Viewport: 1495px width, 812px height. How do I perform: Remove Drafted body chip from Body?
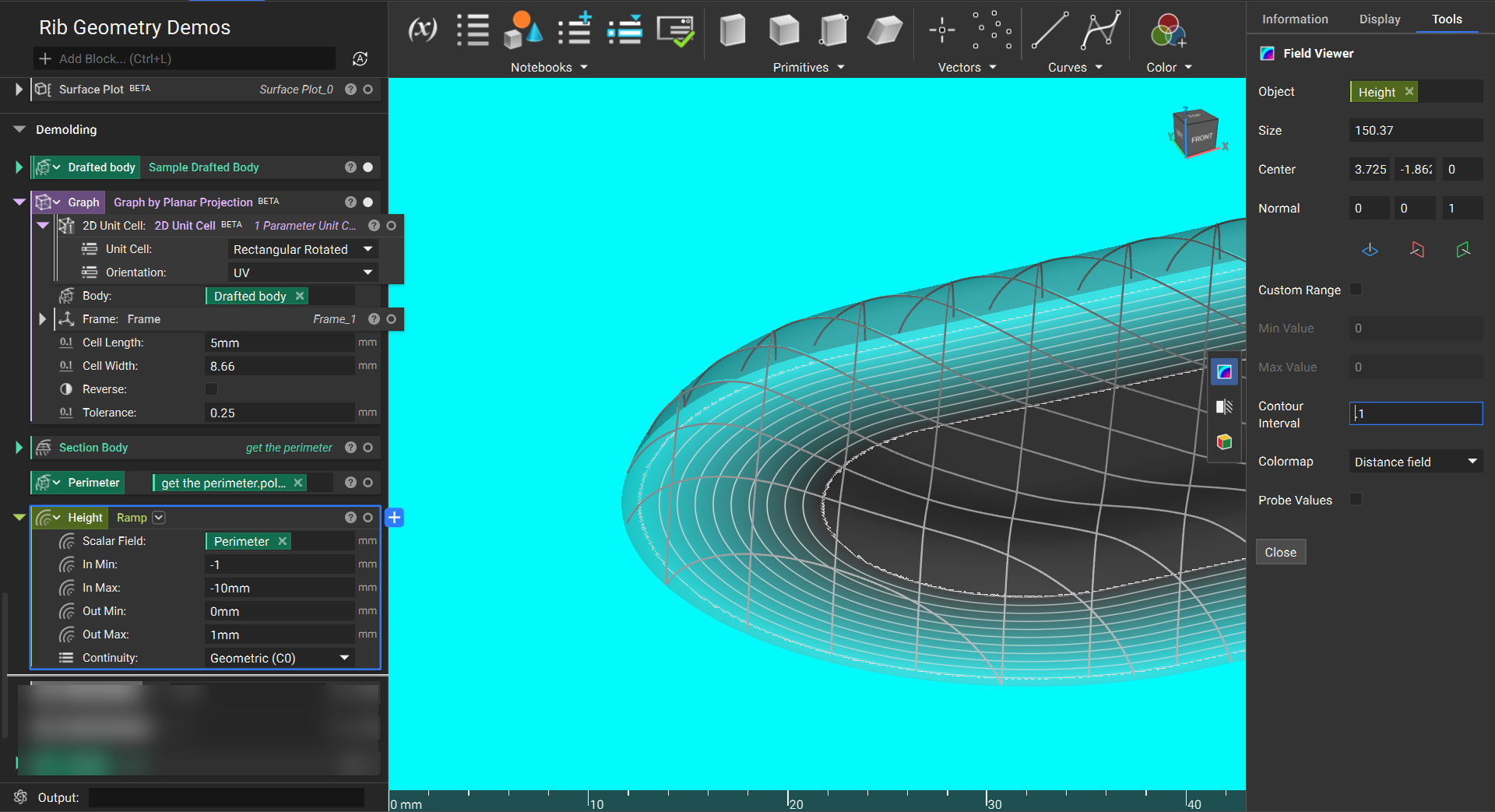click(x=300, y=296)
